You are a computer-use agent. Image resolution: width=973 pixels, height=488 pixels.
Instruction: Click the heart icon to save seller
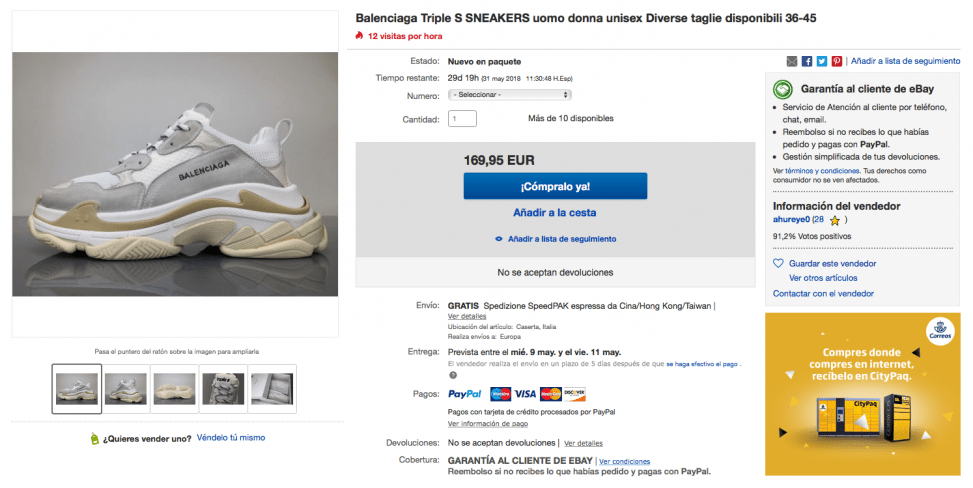tap(779, 263)
